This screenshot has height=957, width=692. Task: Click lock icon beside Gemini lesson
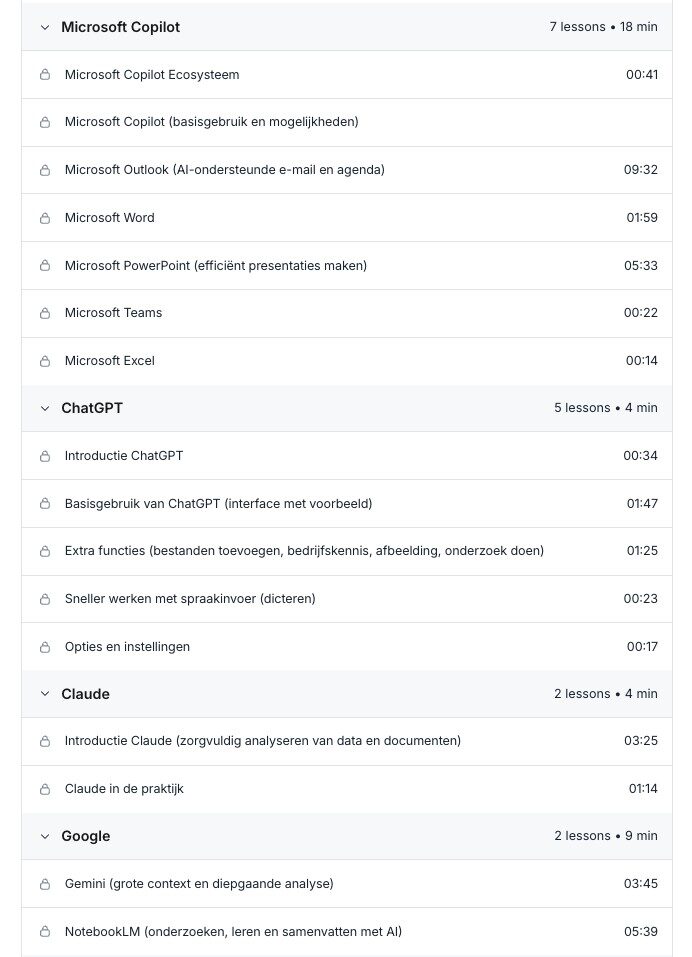[x=45, y=884]
